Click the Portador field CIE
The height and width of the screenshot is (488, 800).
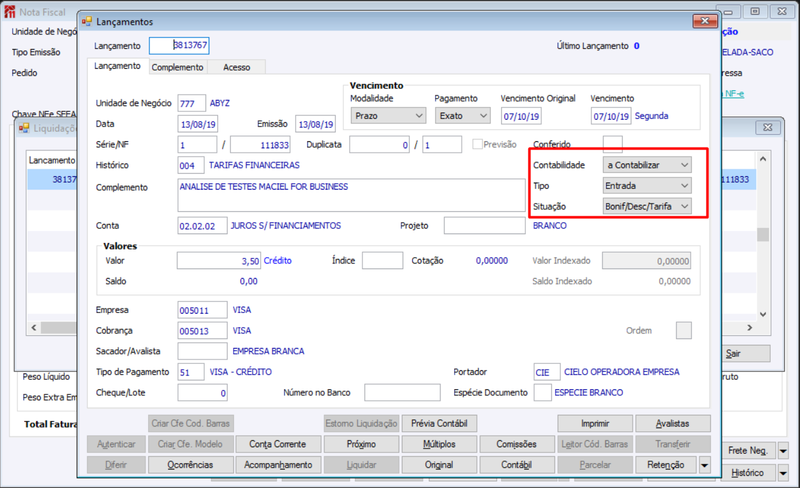(x=547, y=372)
